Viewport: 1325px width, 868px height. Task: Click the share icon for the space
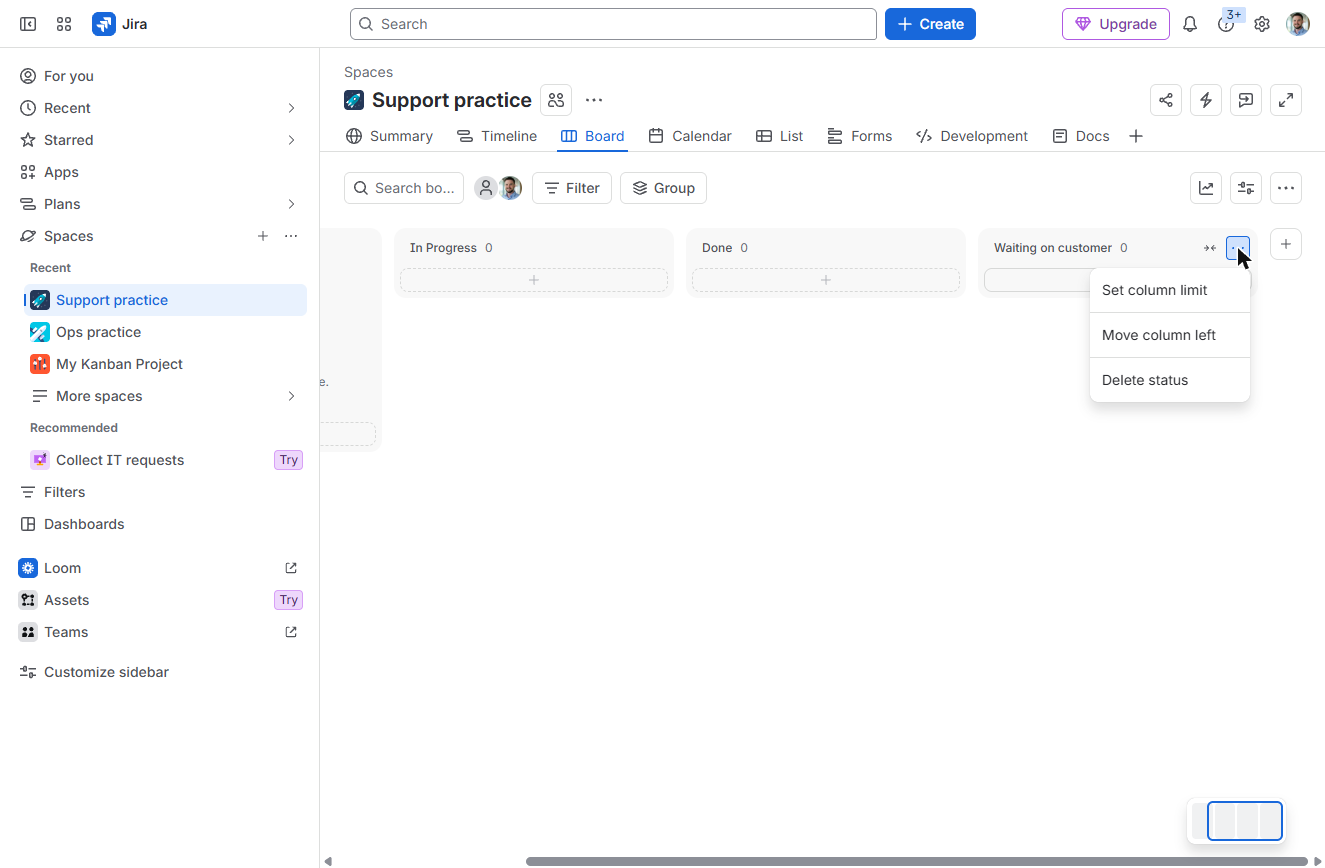1166,100
